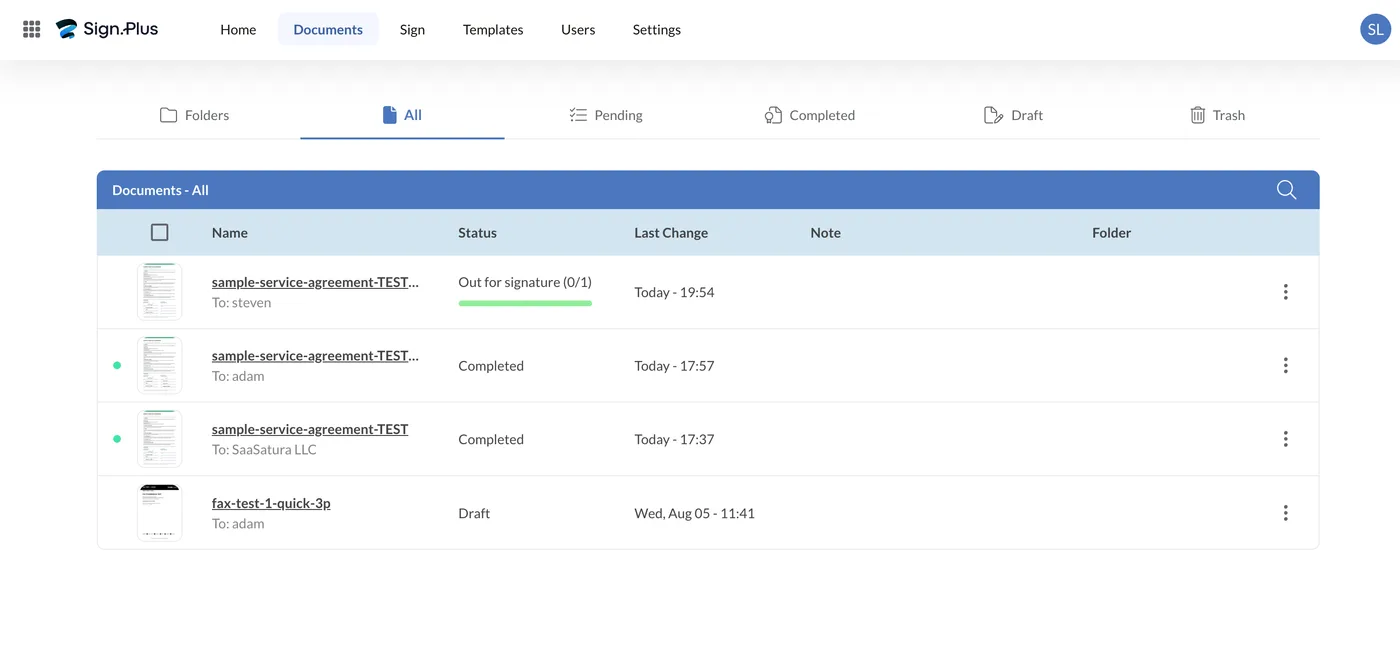1400x662 pixels.
Task: Click 'Wed, Aug 05 - 11:41' timestamp
Action: (x=694, y=513)
